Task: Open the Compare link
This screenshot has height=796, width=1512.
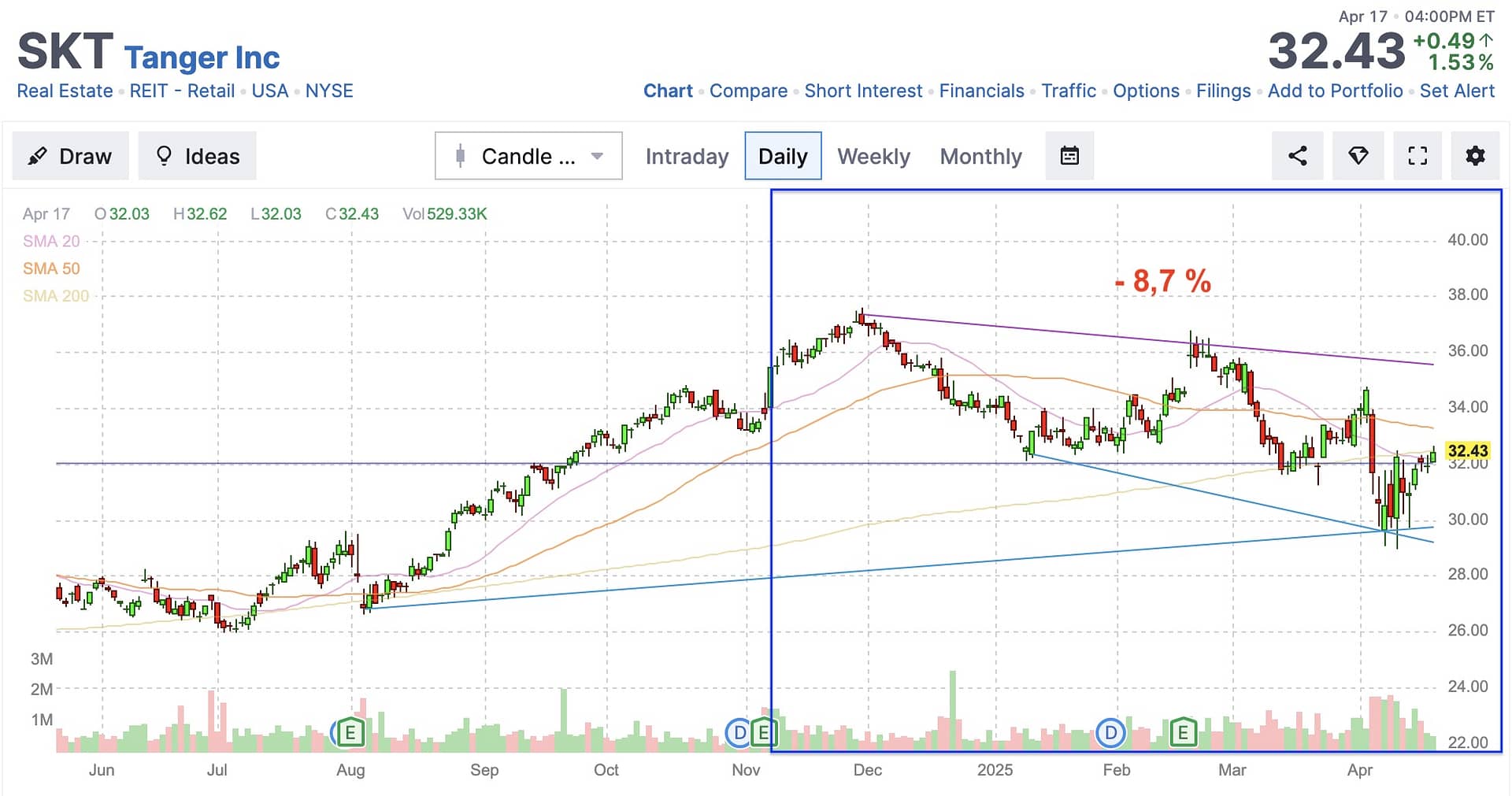Action: coord(748,91)
